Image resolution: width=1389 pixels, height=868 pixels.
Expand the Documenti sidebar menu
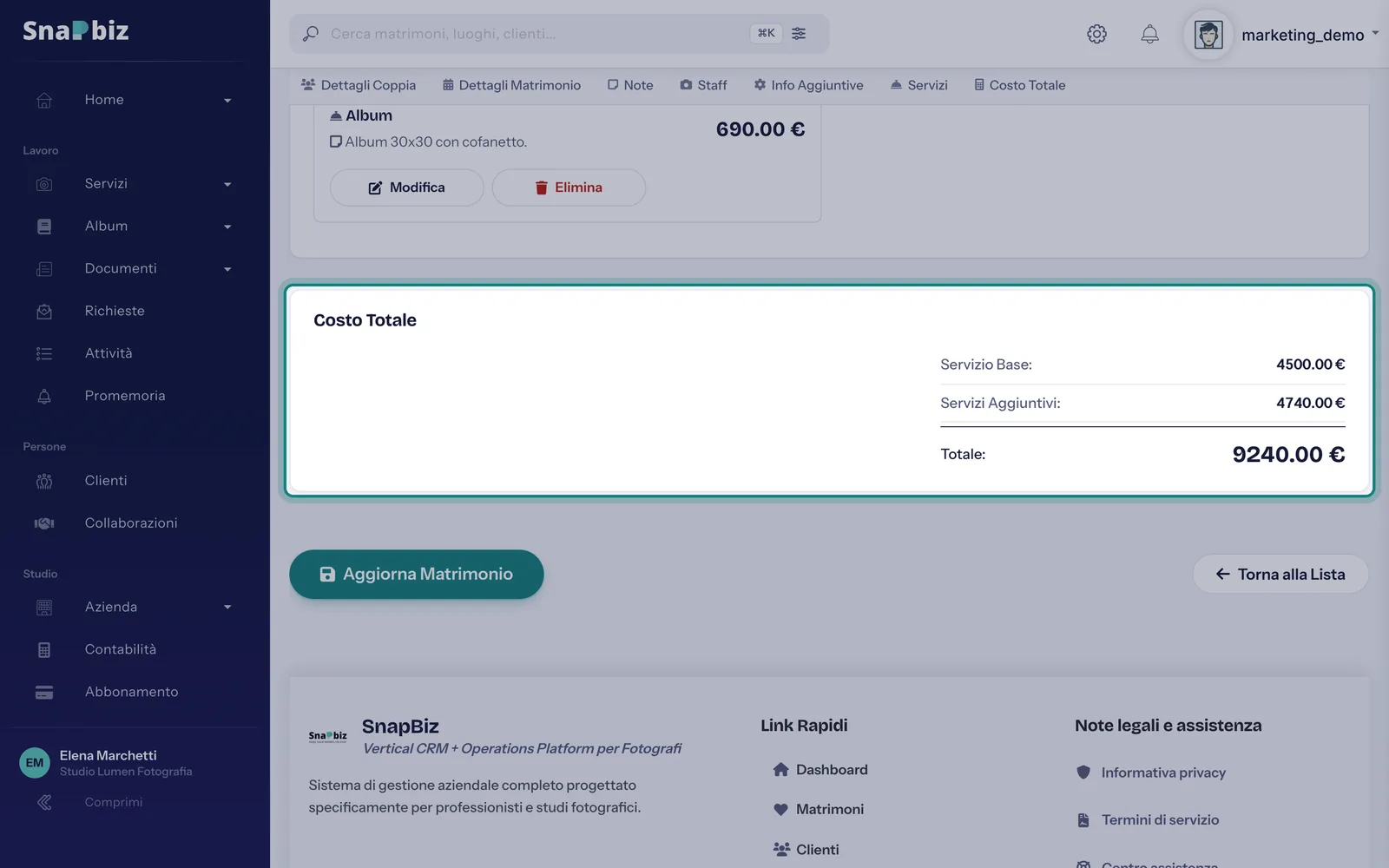[x=227, y=269]
